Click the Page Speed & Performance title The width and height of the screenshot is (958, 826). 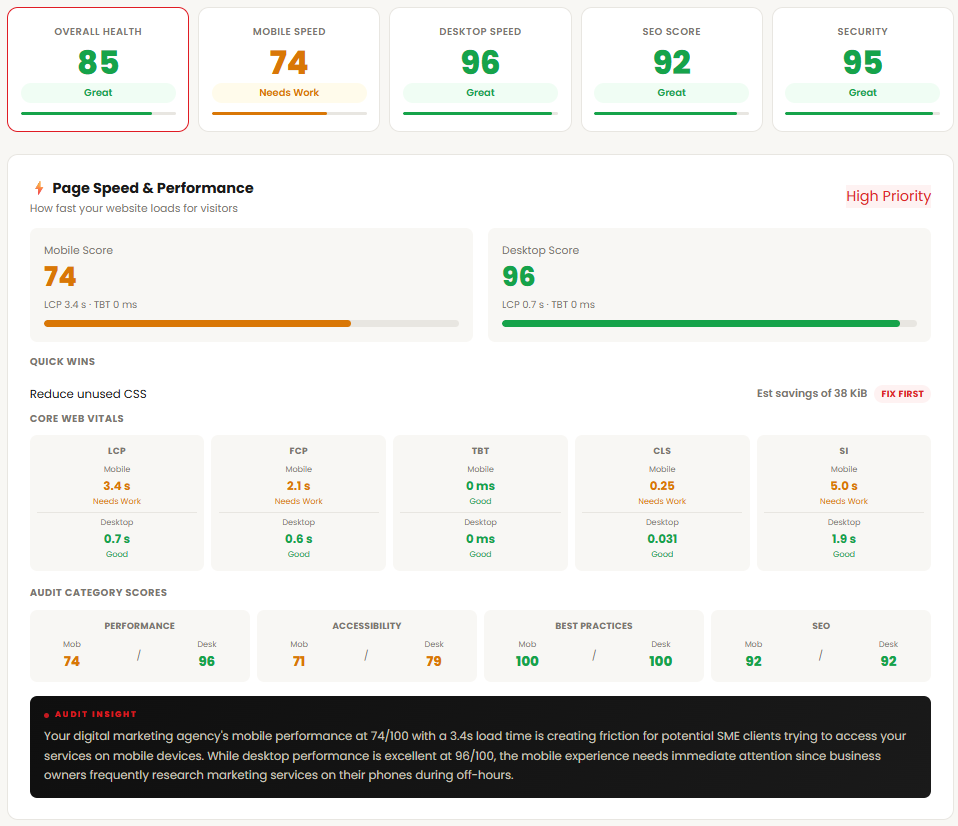(x=153, y=188)
